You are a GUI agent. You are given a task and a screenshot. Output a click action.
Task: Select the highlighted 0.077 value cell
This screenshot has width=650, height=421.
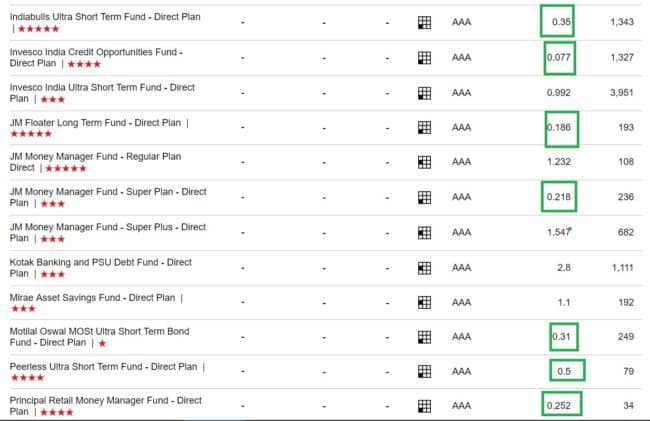(559, 58)
